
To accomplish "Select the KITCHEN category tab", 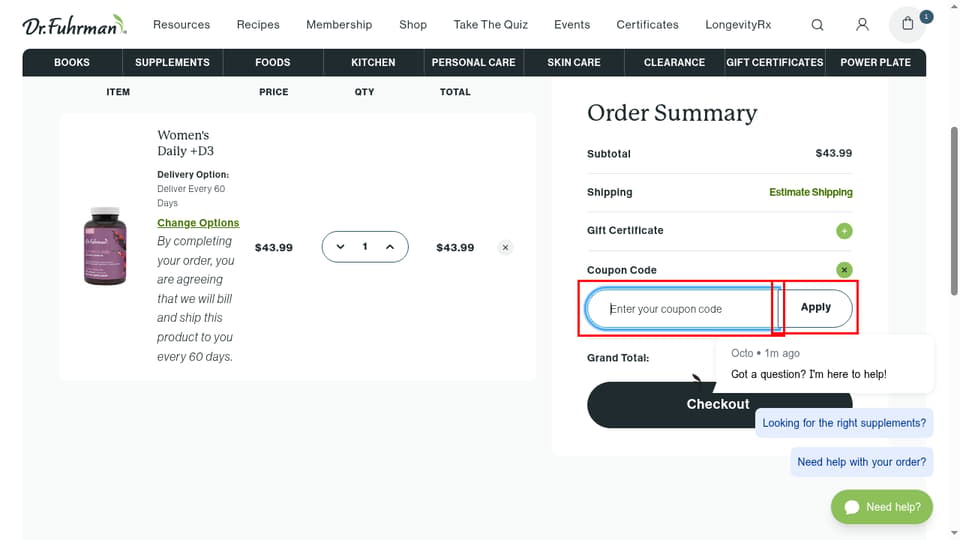I will point(373,62).
